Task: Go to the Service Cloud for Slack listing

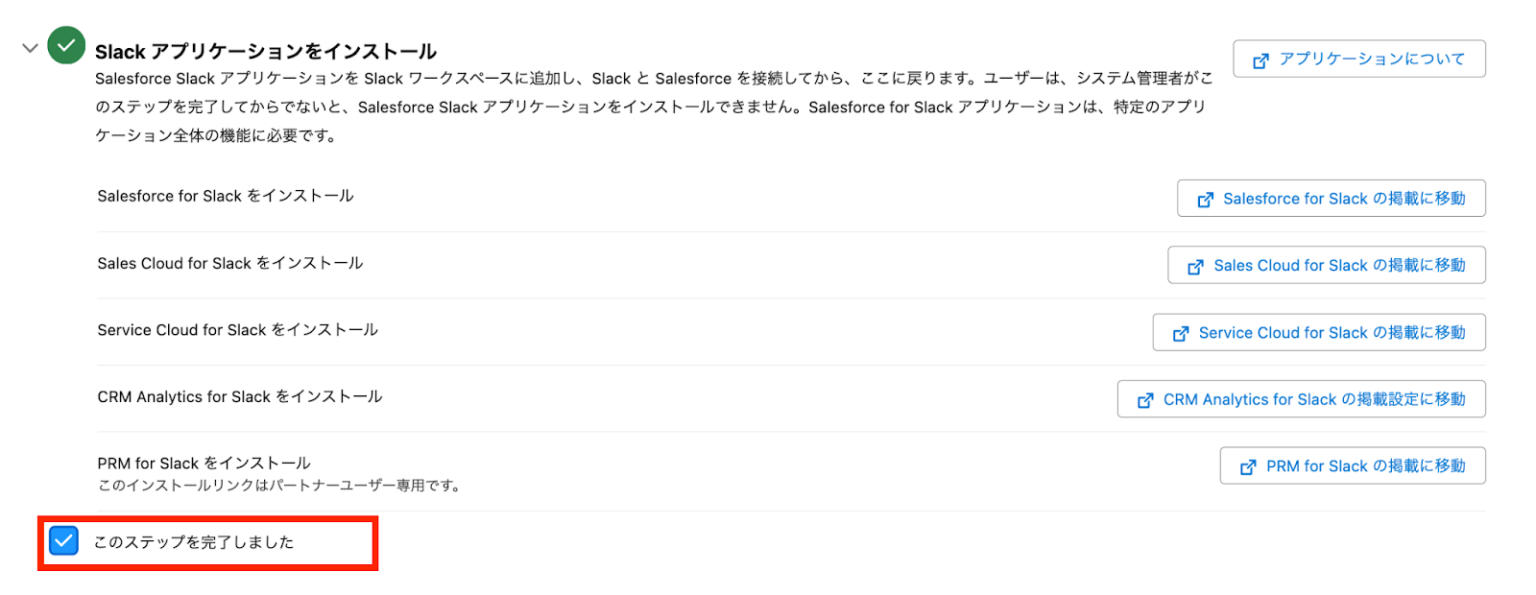Action: tap(1318, 332)
